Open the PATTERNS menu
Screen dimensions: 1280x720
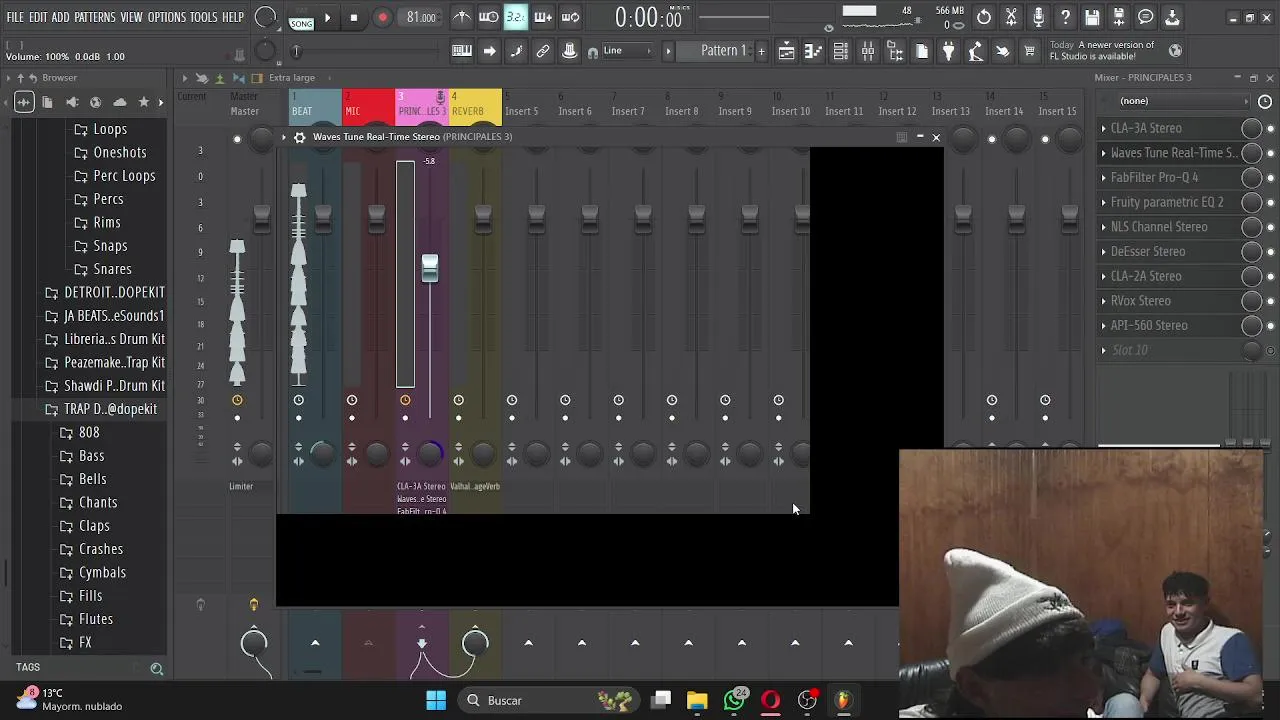(x=95, y=17)
